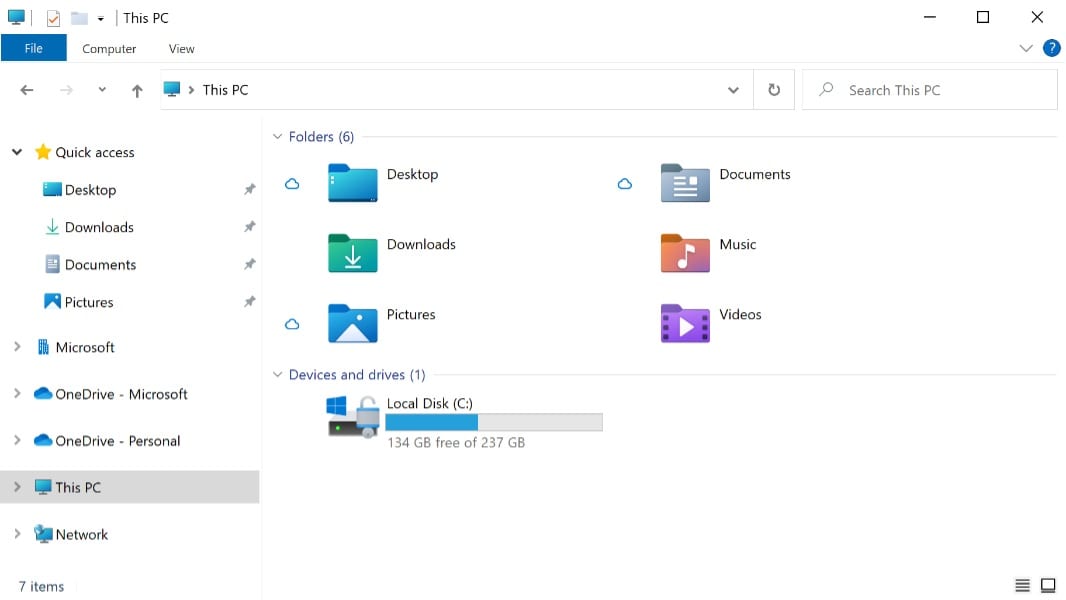Screen dimensions: 1066x600
Task: Expand the Network tree node
Action: (17, 534)
